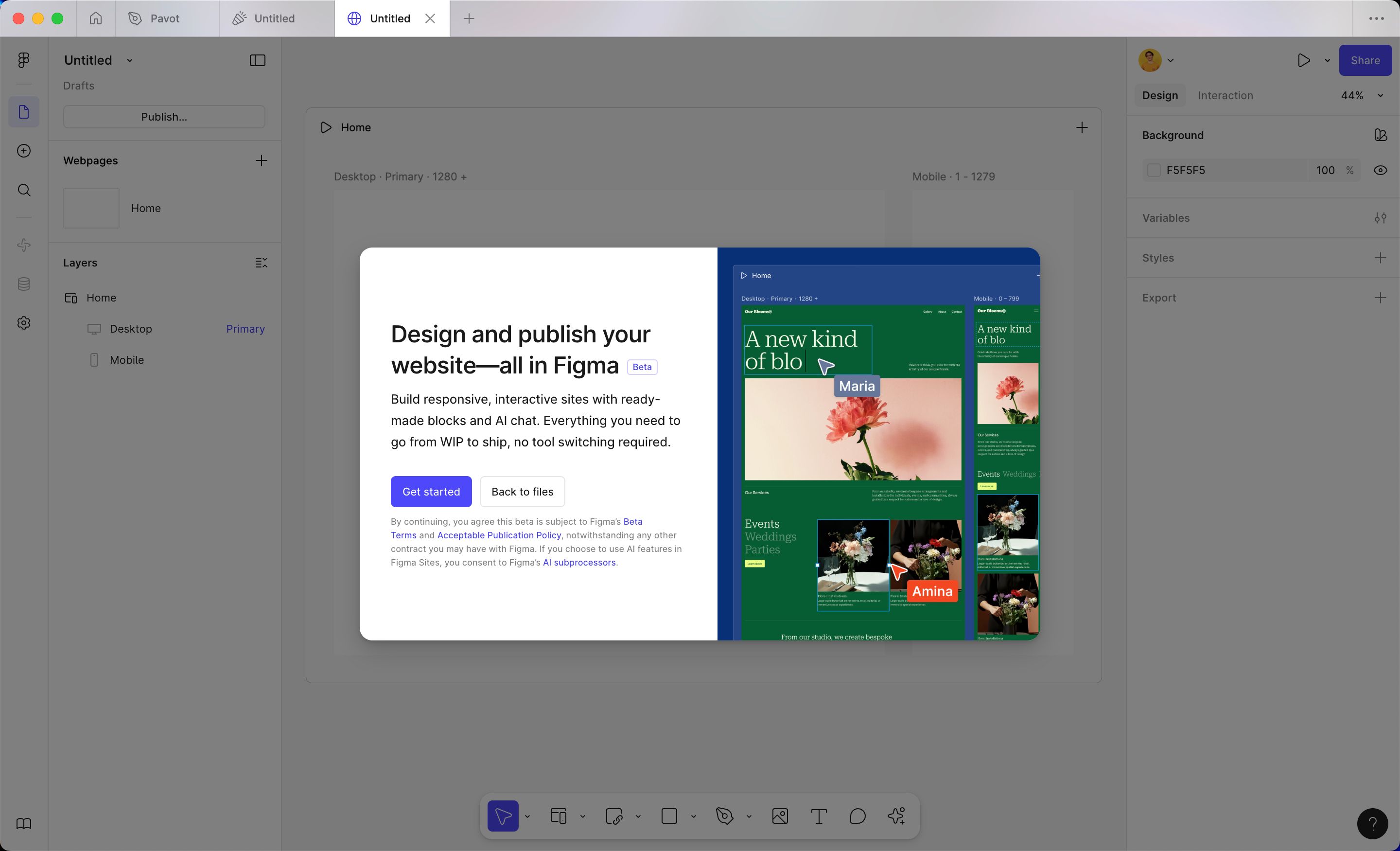Open the user avatar dropdown

tap(1156, 60)
